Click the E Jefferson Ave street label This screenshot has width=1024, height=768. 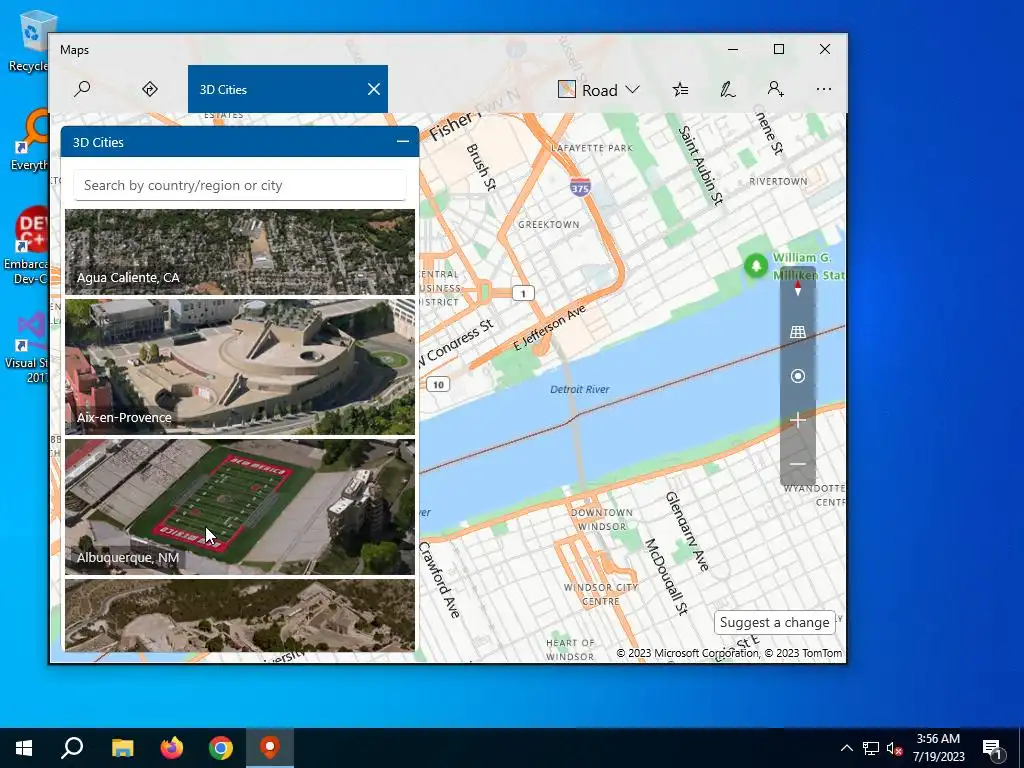click(549, 328)
